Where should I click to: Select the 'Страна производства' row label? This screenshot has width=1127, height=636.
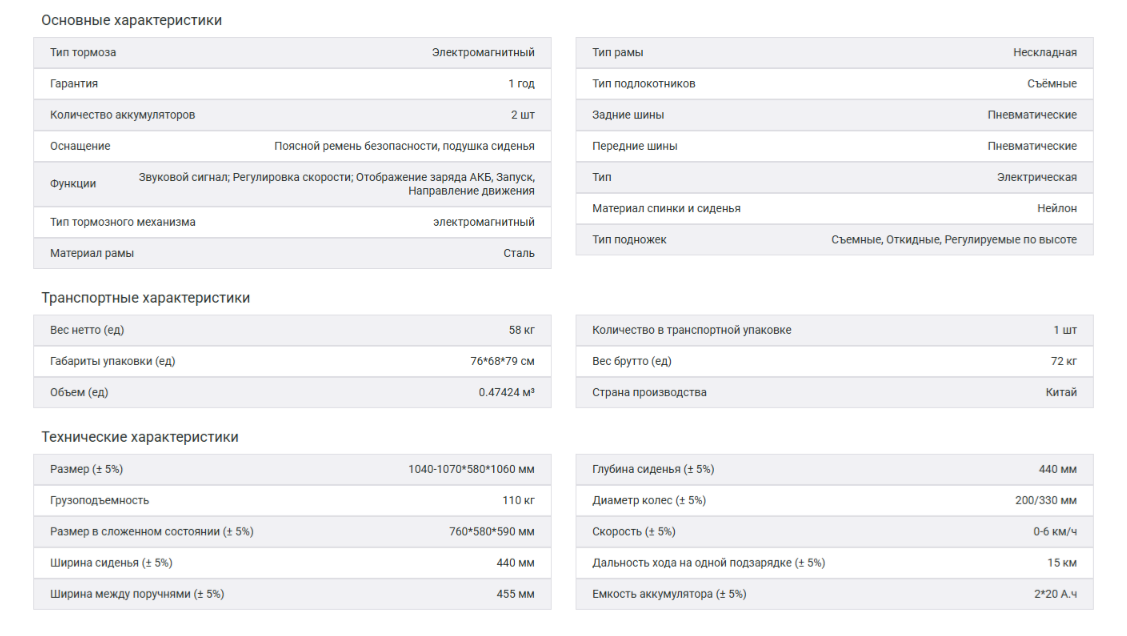coord(649,392)
